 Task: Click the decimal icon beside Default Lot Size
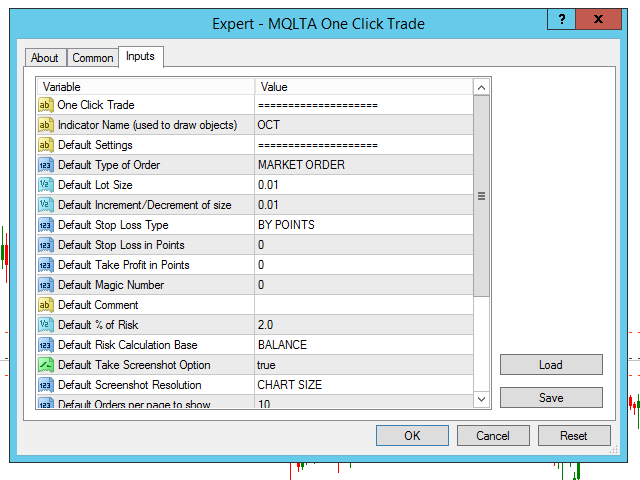pos(46,185)
